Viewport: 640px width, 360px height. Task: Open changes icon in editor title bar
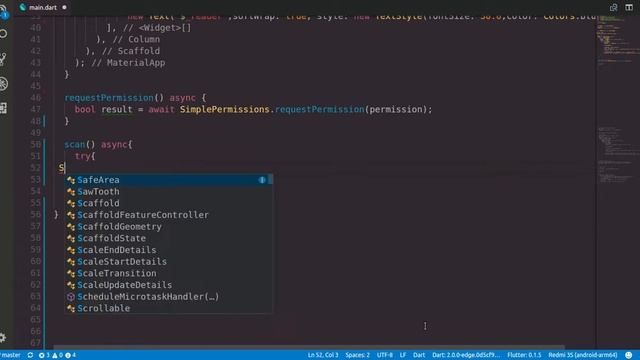(x=613, y=7)
